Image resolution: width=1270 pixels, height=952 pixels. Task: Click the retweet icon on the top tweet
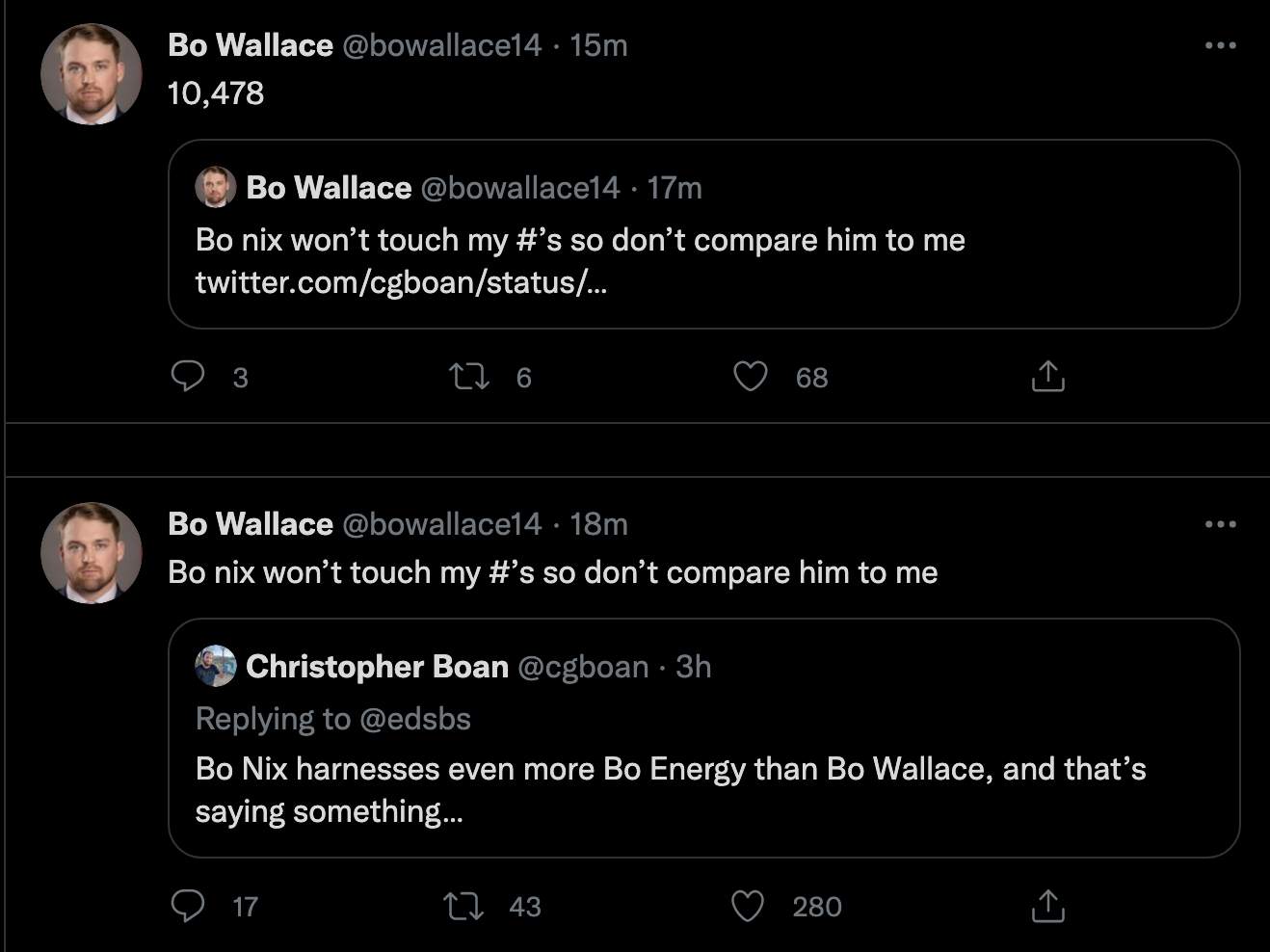point(469,378)
